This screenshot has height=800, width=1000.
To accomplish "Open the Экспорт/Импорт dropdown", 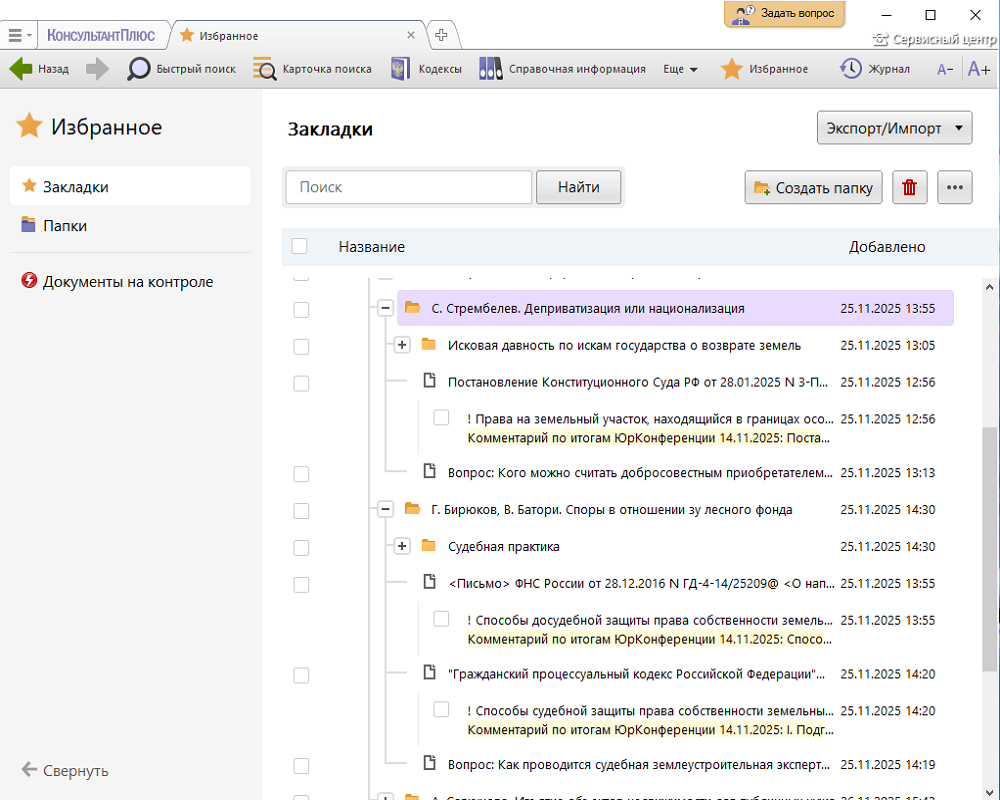I will pos(894,128).
